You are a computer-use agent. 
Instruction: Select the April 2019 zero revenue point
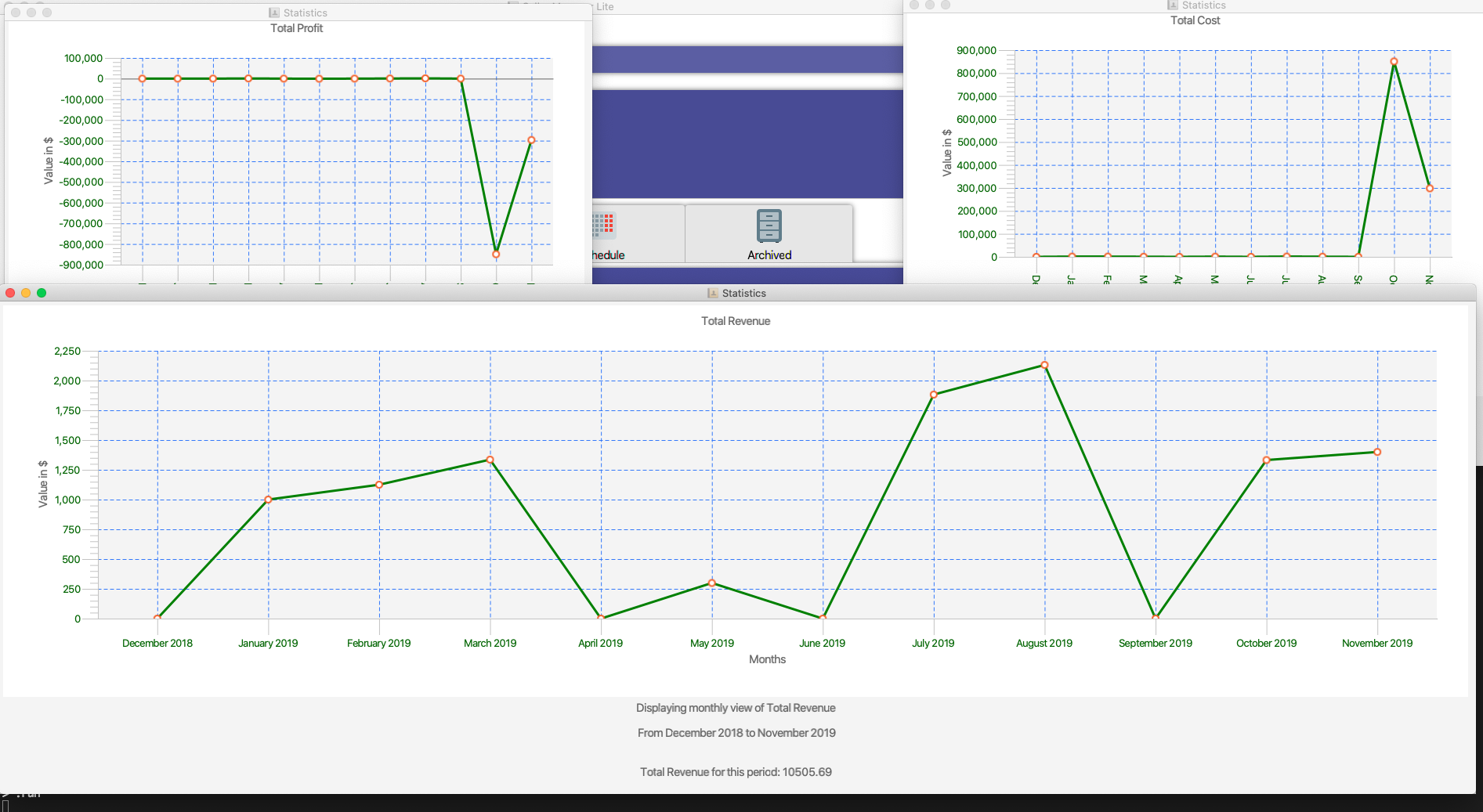click(601, 618)
